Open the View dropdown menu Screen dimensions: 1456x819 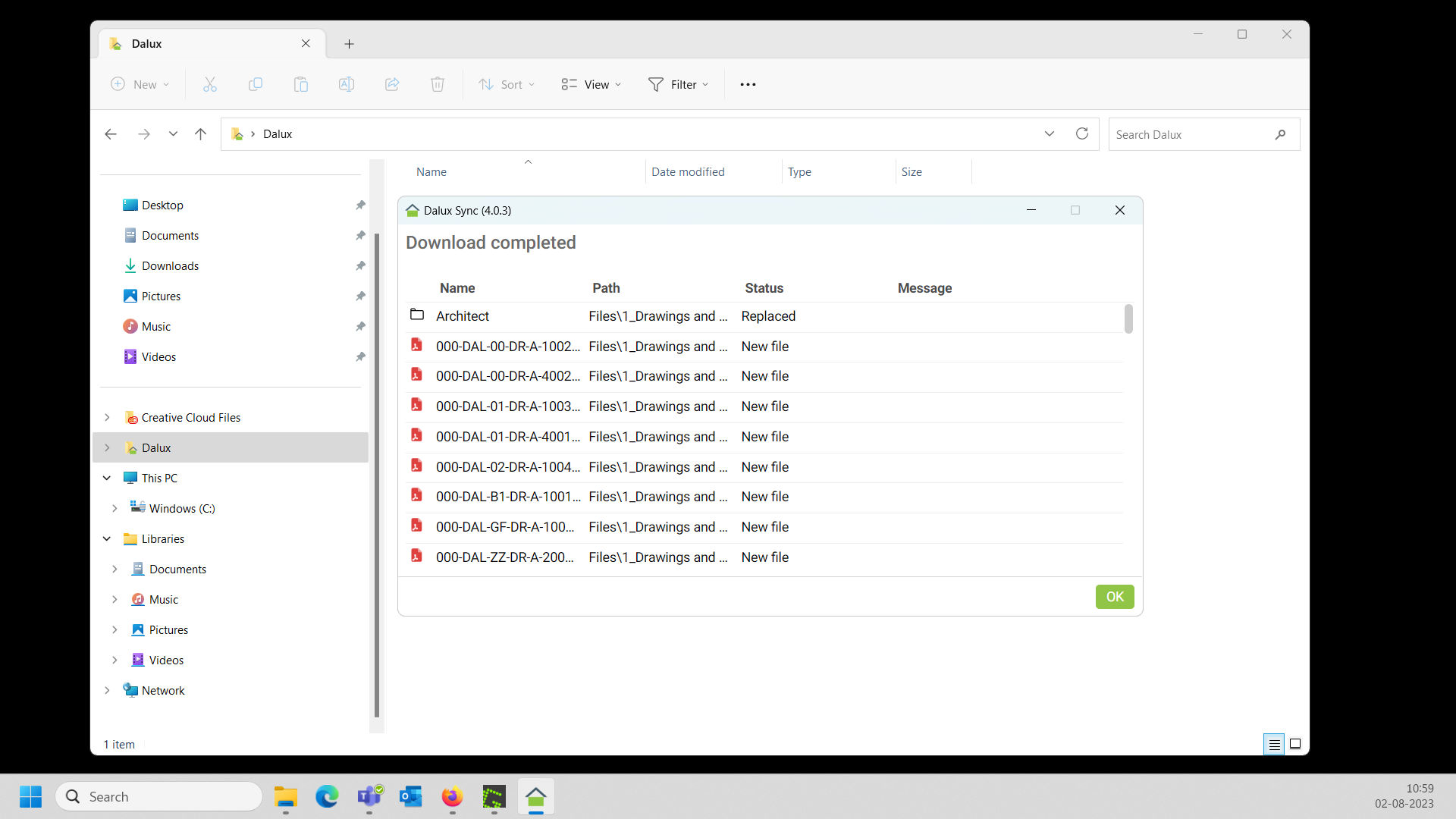(591, 84)
